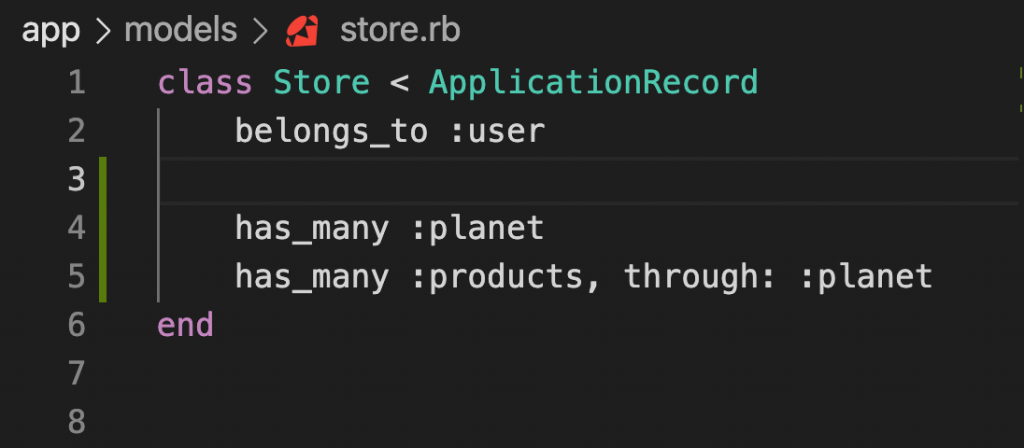Open the models breadcrumb segment
Image resolution: width=1024 pixels, height=448 pixels.
(x=181, y=30)
